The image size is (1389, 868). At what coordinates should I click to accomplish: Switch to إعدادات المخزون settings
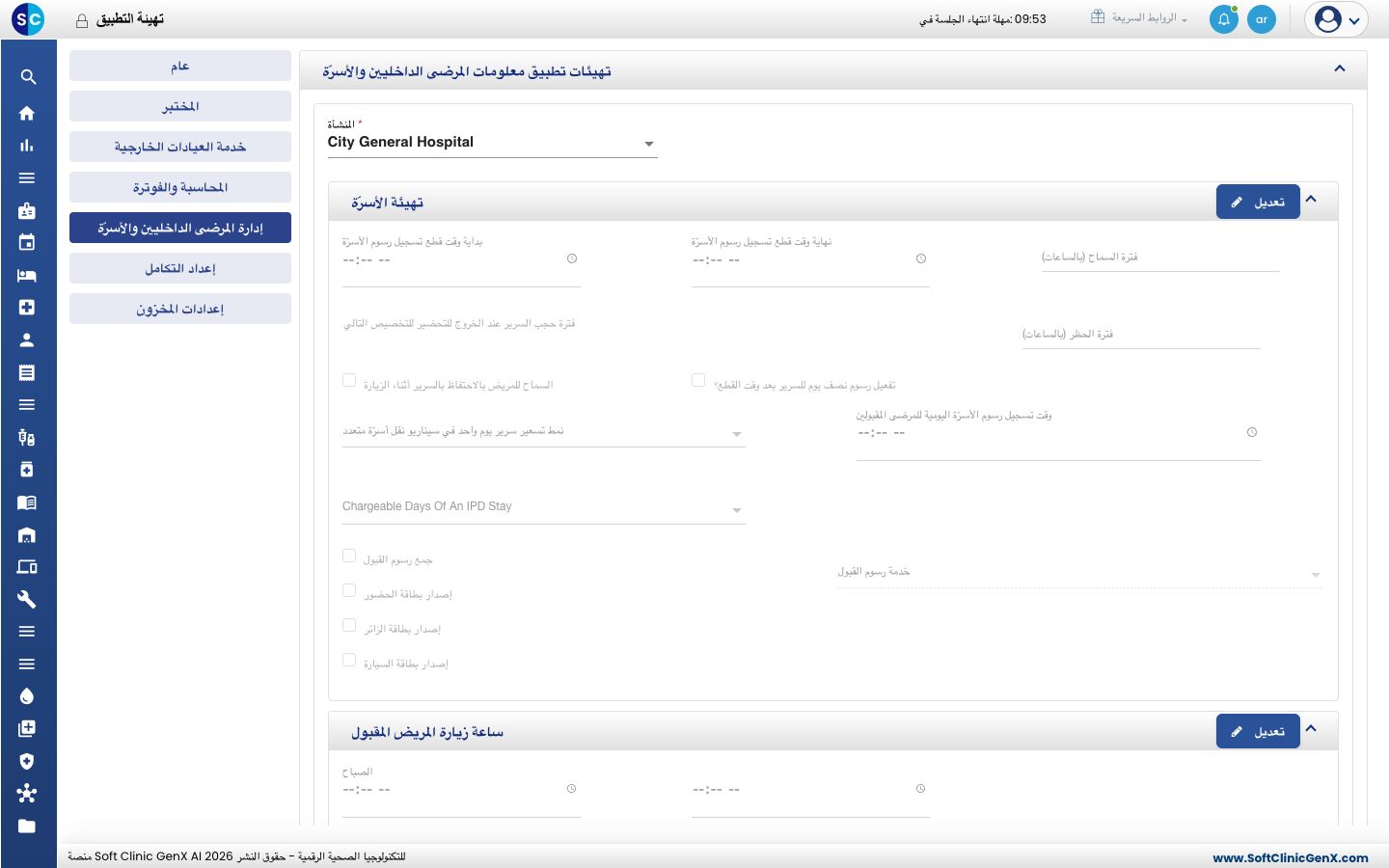(180, 309)
